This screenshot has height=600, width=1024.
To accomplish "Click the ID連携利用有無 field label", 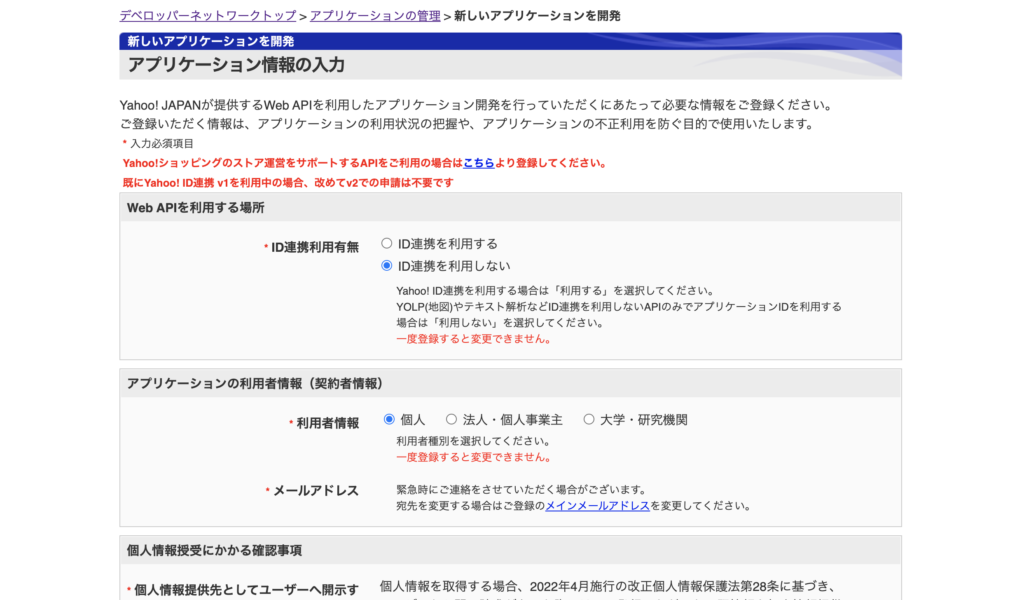I will pyautogui.click(x=314, y=247).
